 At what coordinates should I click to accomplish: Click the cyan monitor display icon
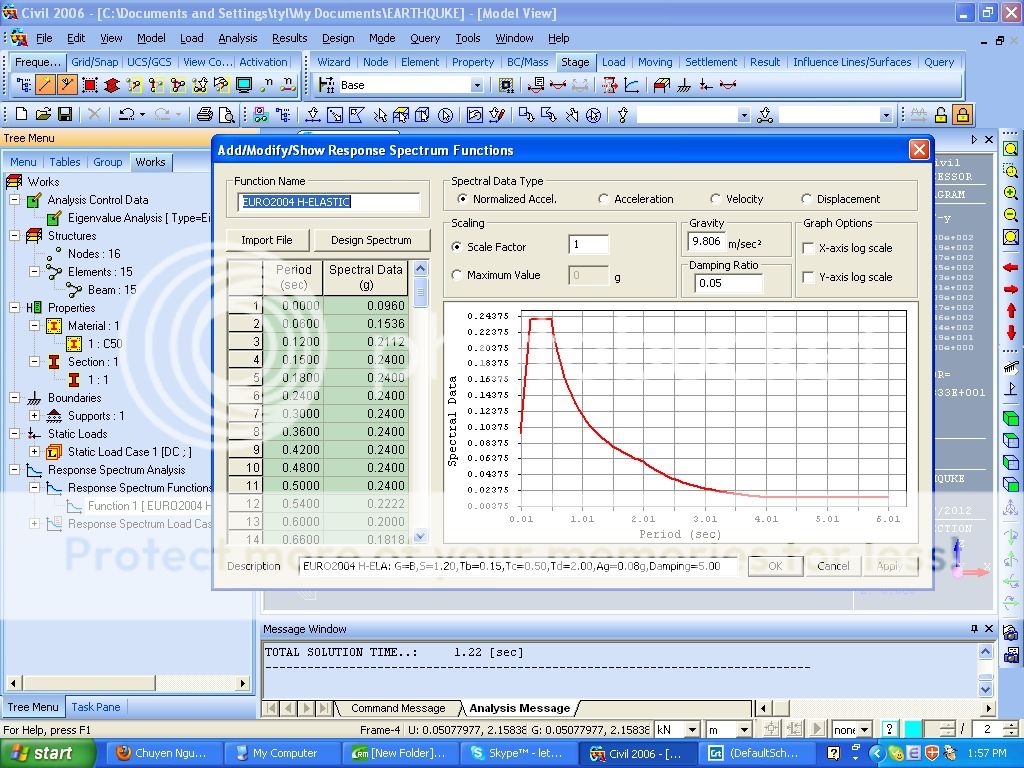pos(244,85)
